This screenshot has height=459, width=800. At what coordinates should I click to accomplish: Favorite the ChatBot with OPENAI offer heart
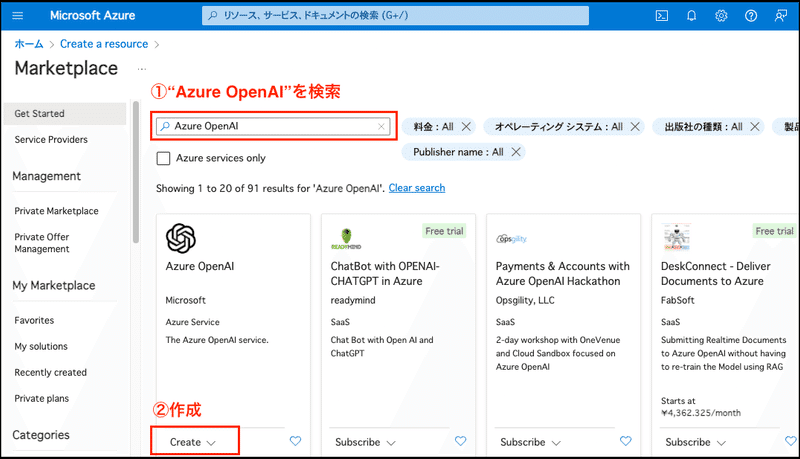pos(461,441)
